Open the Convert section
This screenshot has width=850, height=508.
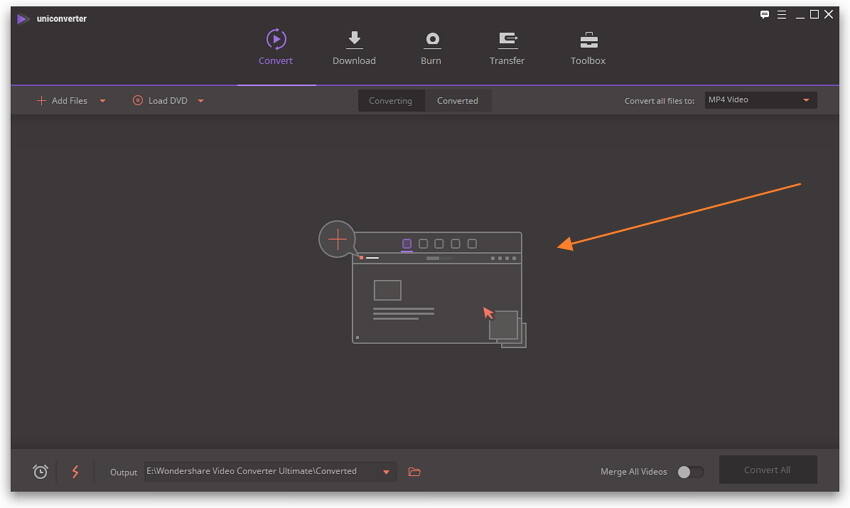[x=276, y=48]
